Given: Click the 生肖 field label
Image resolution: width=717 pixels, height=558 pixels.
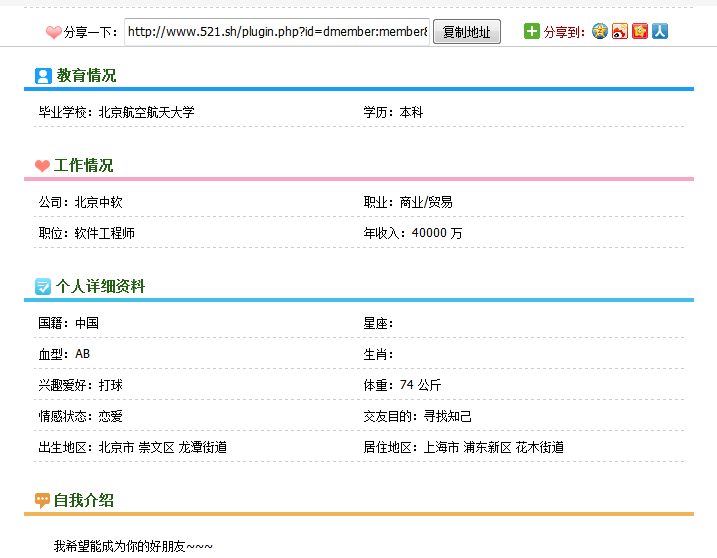Looking at the screenshot, I should coord(378,354).
